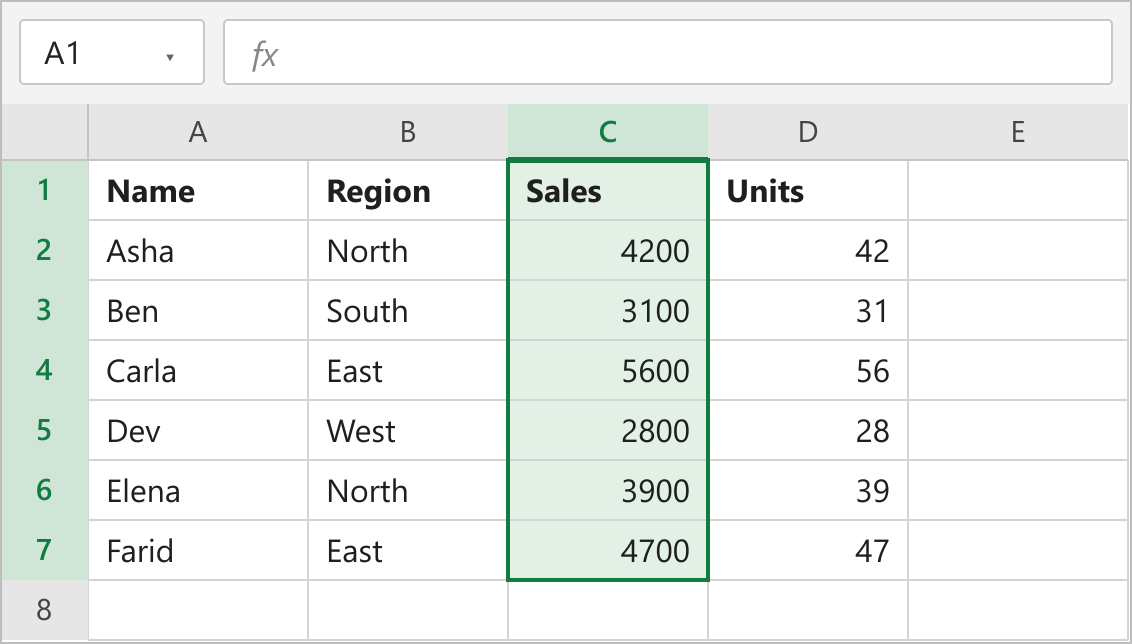Click the Sales header cell

tap(608, 190)
